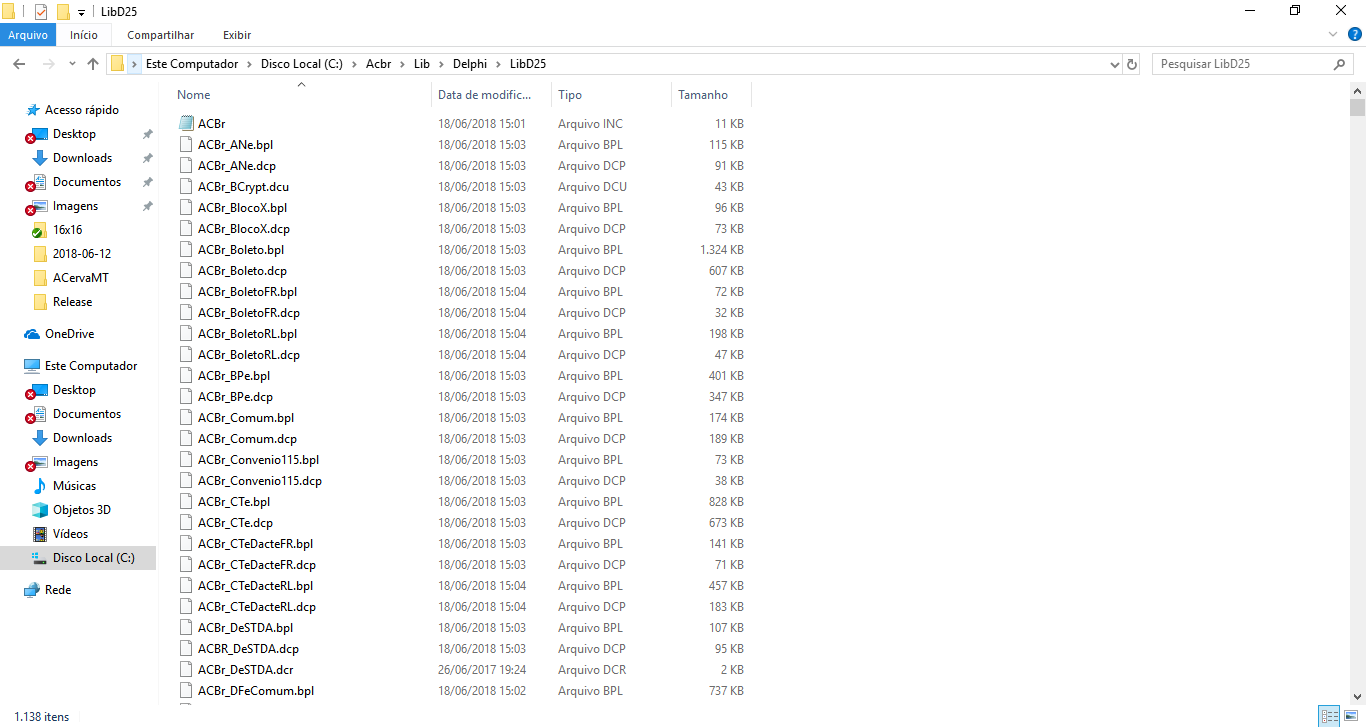Expand the ribbon with the chevron
Image resolution: width=1366 pixels, height=727 pixels.
pos(1331,35)
